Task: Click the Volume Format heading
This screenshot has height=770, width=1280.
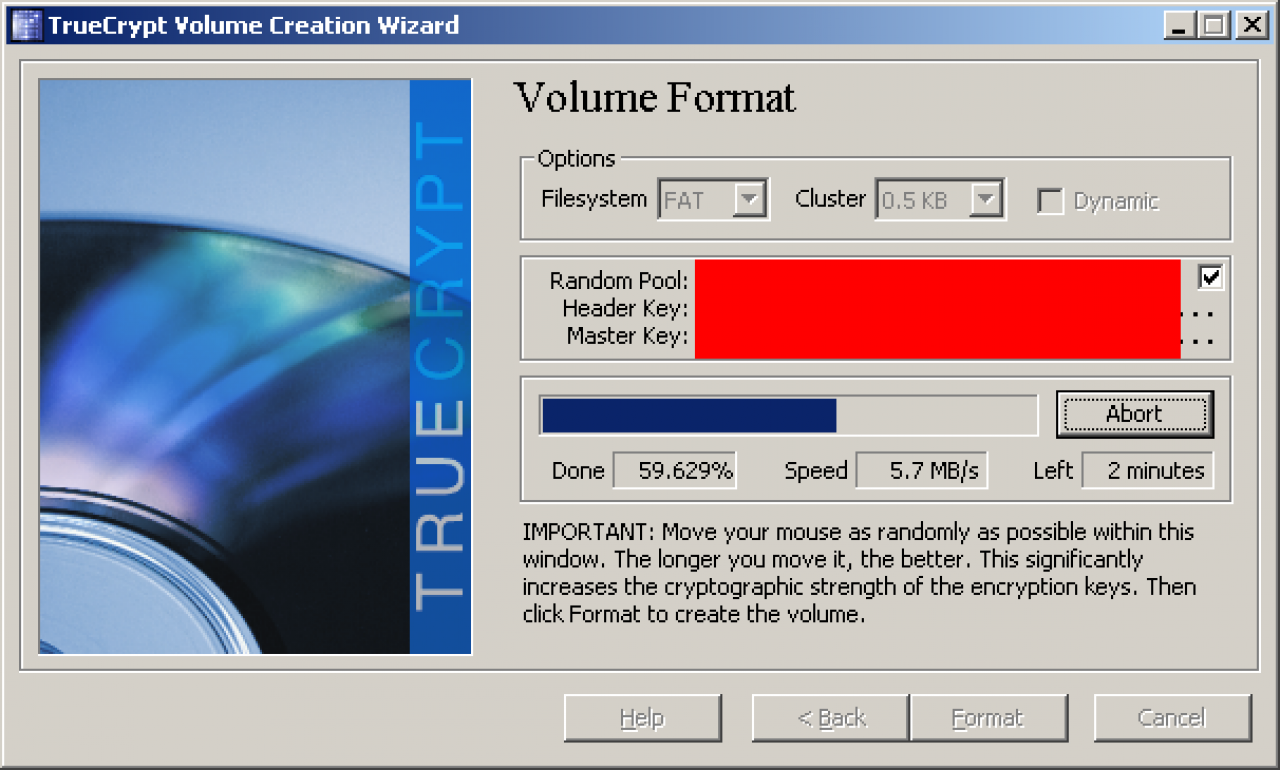Action: tap(655, 98)
